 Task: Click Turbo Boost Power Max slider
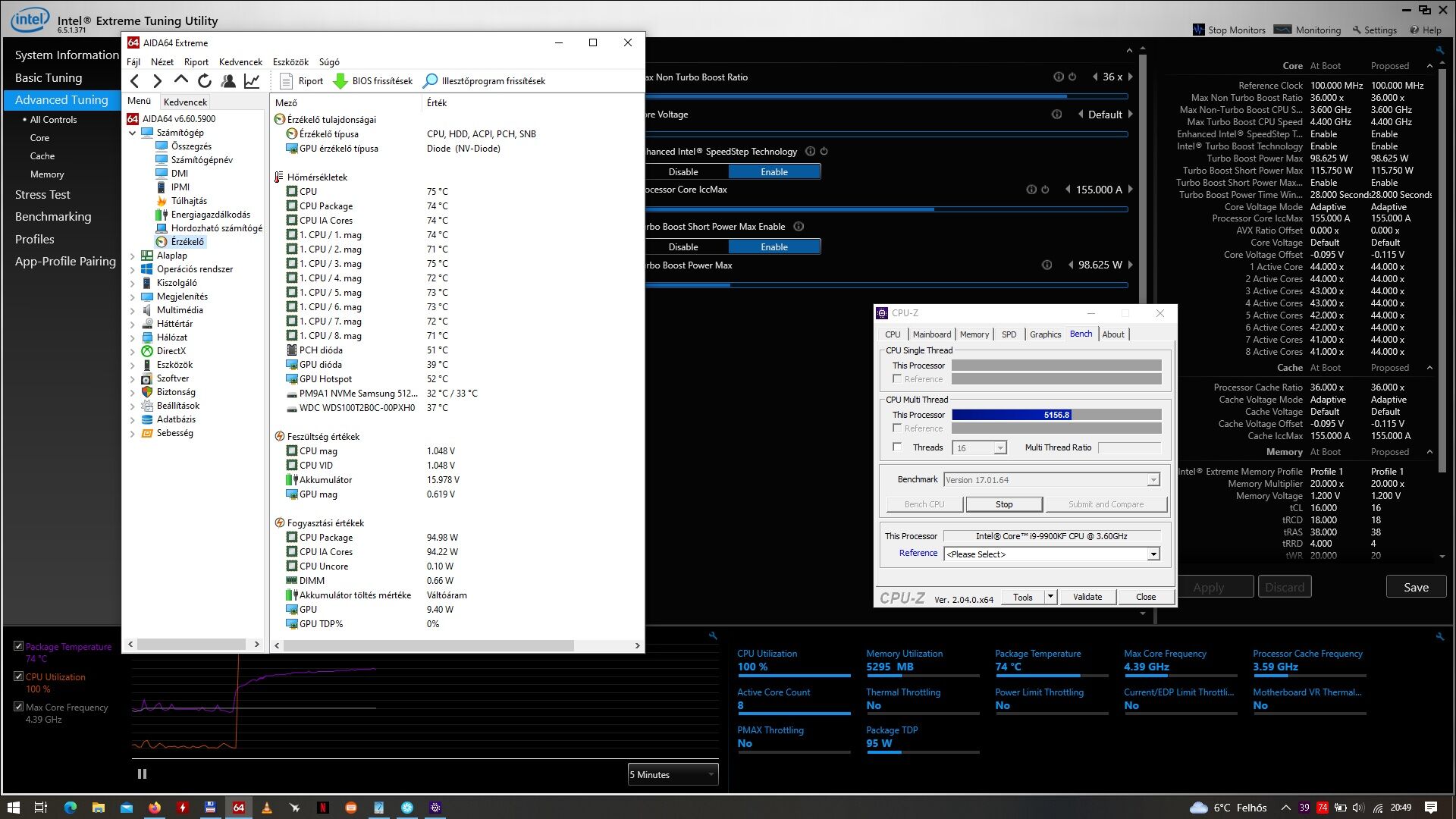tap(886, 285)
